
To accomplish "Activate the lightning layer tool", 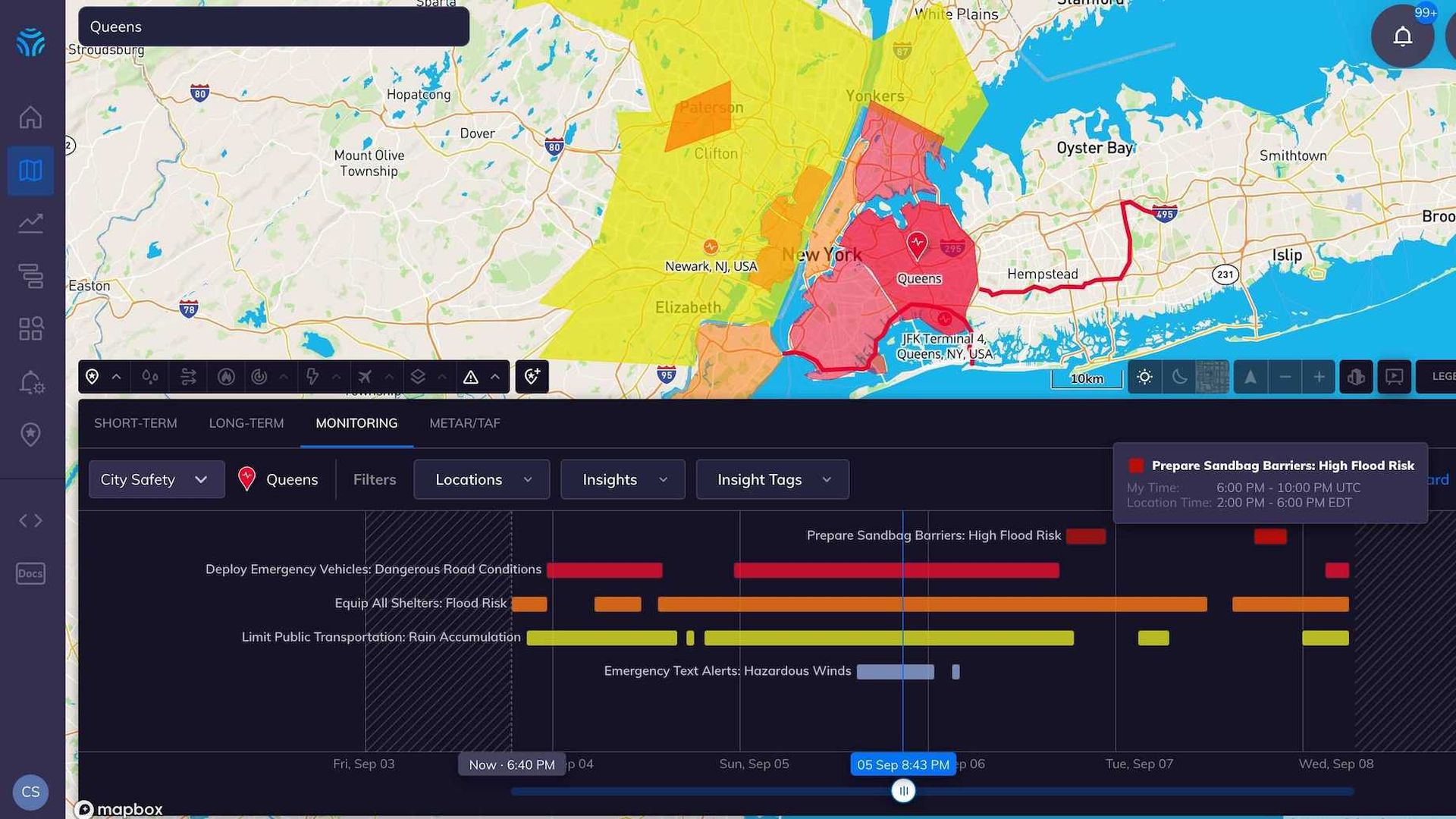I will pyautogui.click(x=312, y=377).
